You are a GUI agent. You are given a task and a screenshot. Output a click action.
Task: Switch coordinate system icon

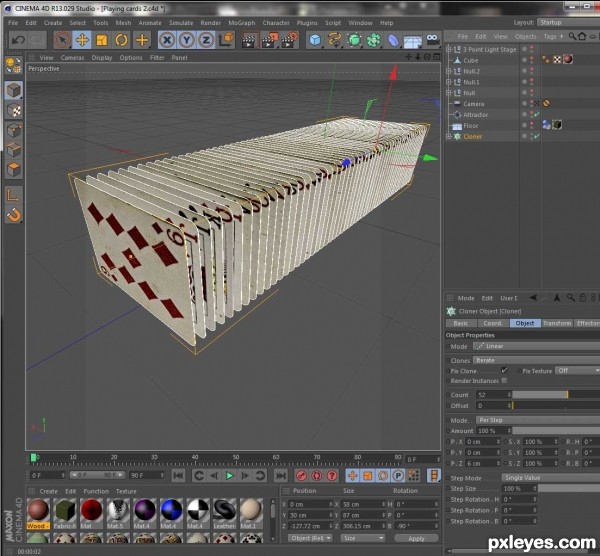(226, 40)
